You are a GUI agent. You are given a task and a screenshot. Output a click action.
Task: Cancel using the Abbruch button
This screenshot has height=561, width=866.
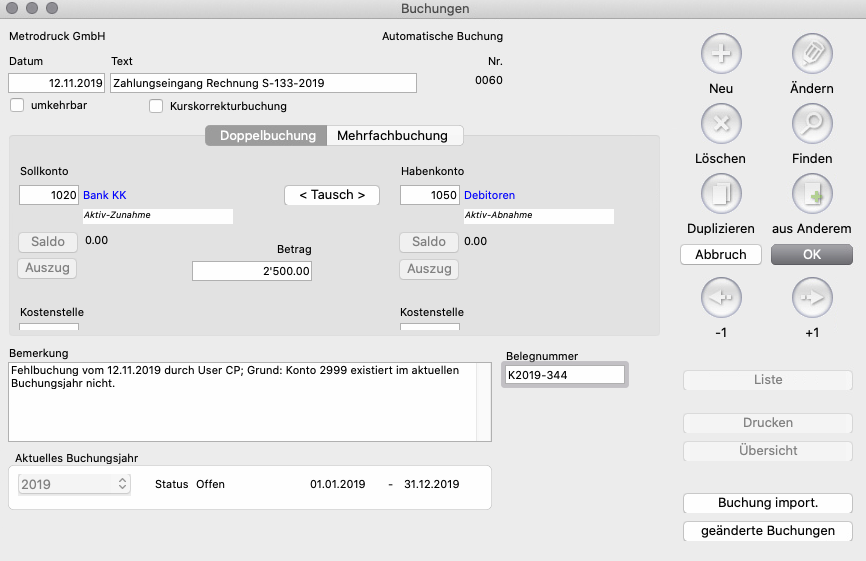[721, 255]
